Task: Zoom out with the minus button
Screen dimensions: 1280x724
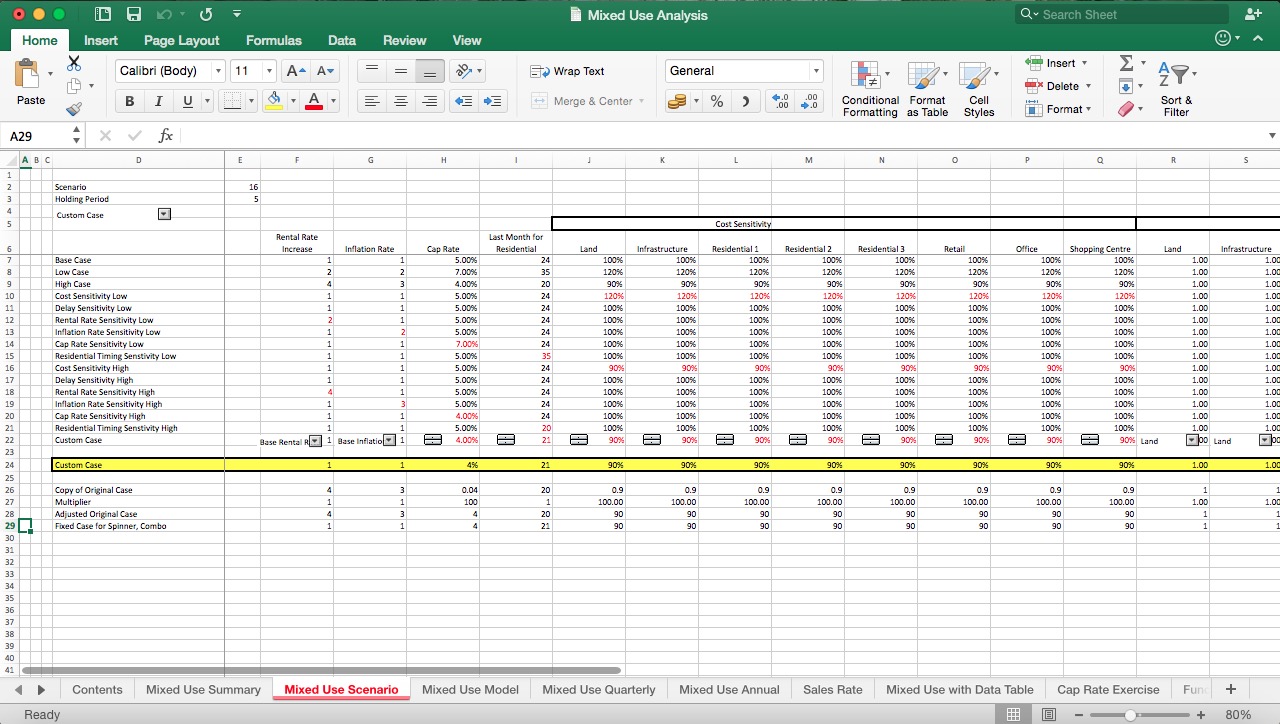Action: click(1079, 715)
